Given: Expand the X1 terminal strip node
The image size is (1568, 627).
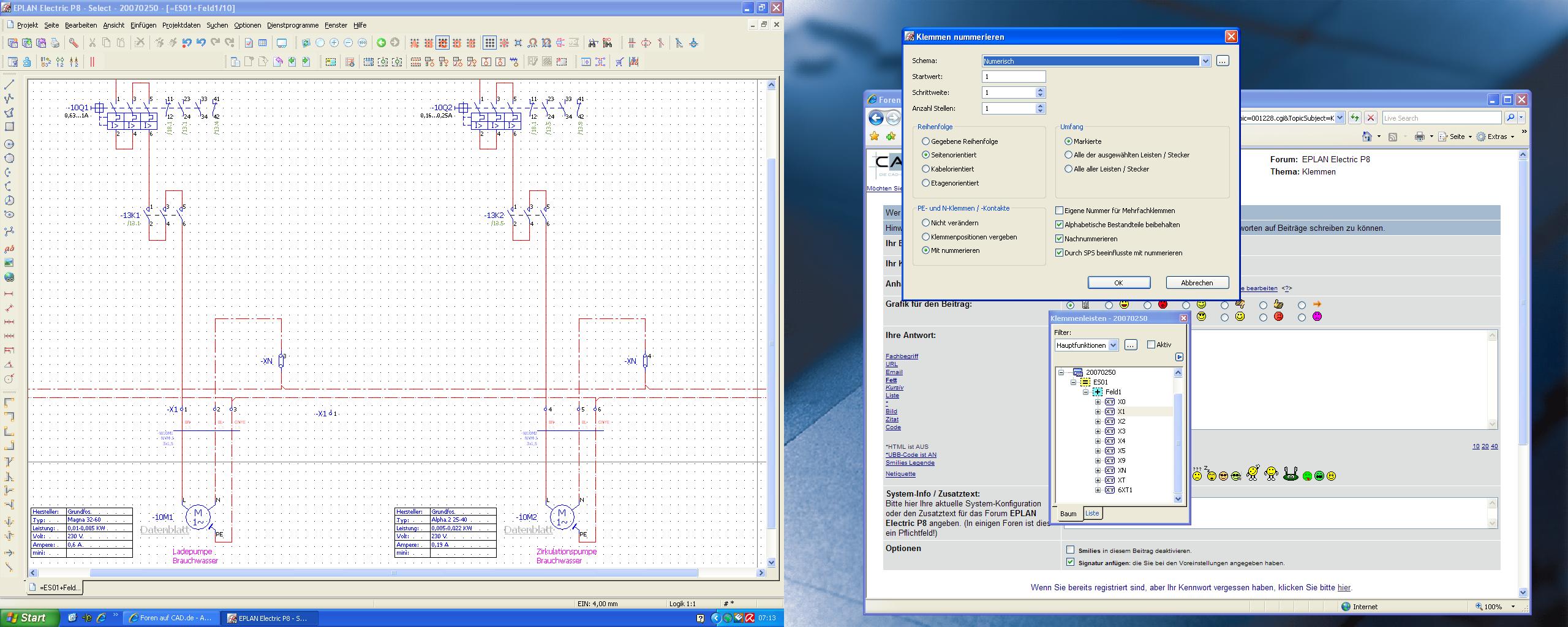Looking at the screenshot, I should coord(1098,412).
